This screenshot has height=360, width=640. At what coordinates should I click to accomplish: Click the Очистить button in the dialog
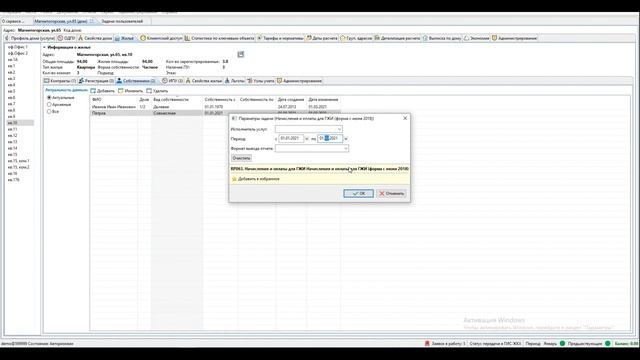(x=241, y=158)
